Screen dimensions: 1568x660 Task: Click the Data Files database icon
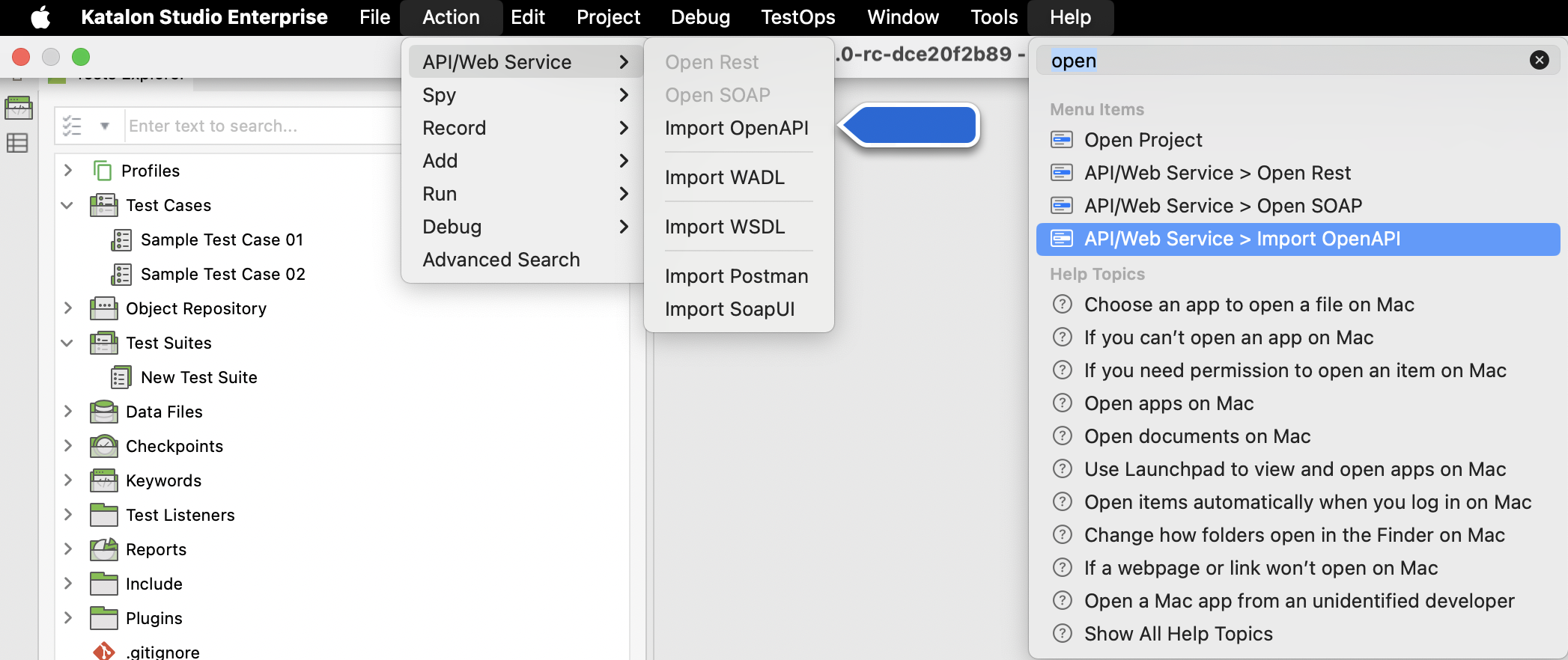pyautogui.click(x=103, y=411)
